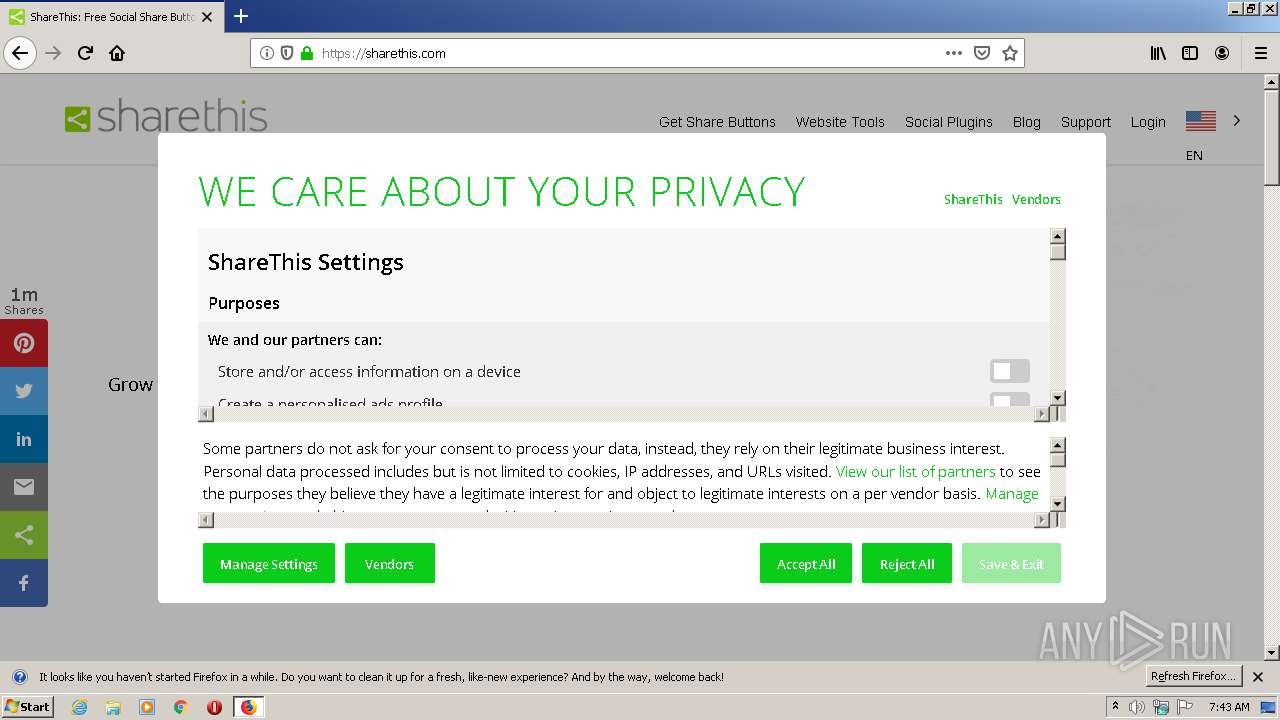Open the browser home page icon
Screen dimensions: 1280x720
coord(117,53)
